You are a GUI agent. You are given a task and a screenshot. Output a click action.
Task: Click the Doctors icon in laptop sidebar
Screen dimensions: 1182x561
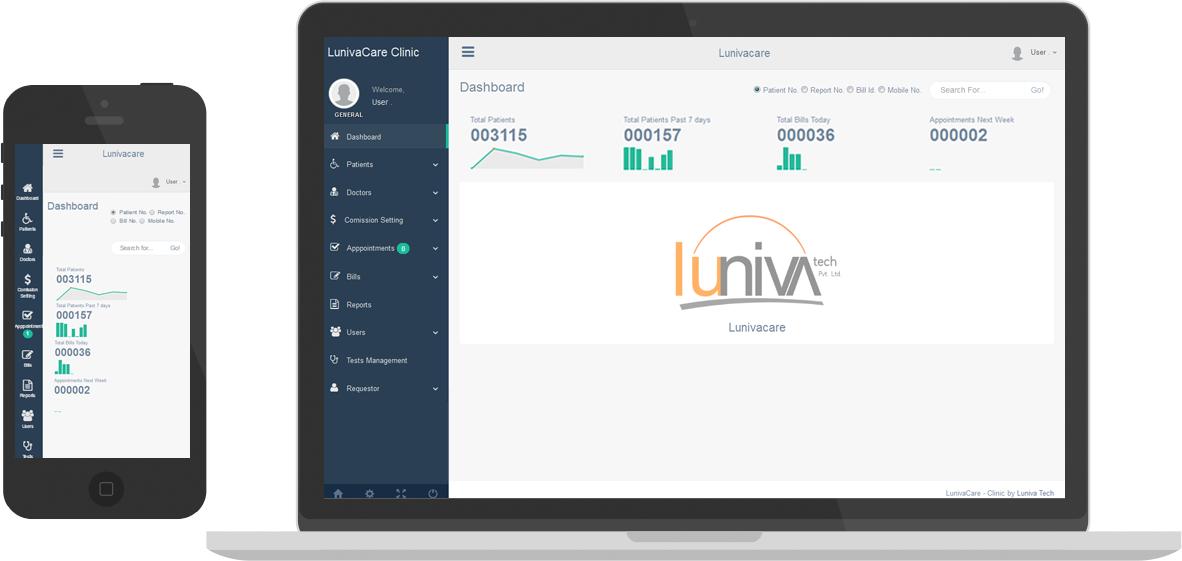coord(335,192)
